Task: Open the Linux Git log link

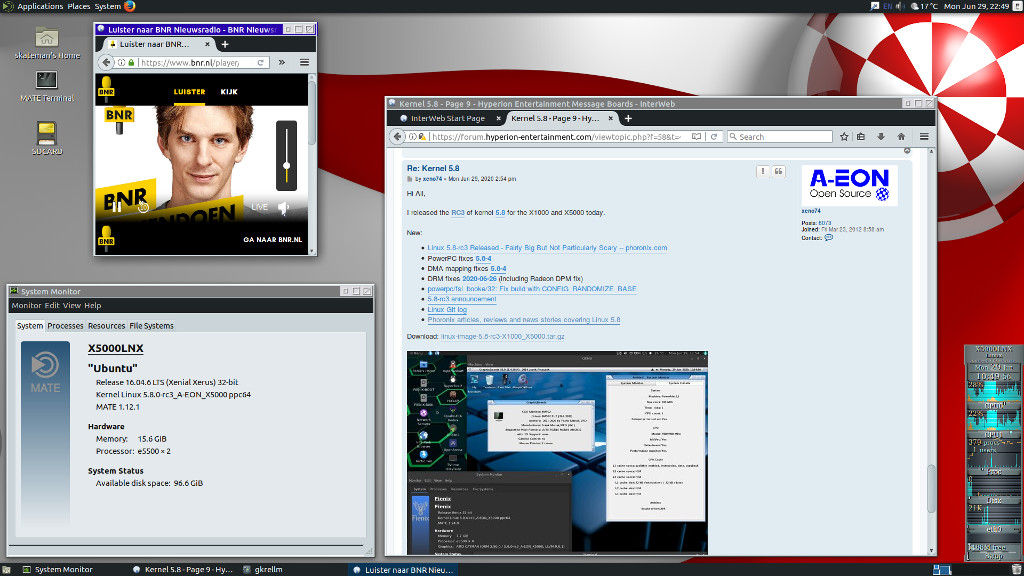Action: pos(447,310)
